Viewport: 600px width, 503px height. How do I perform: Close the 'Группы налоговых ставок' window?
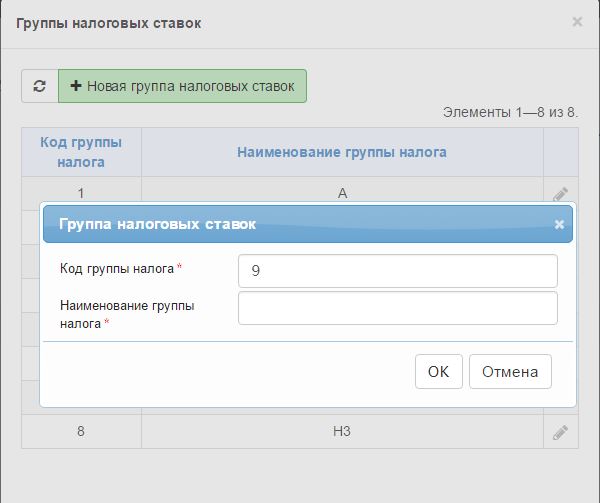577,22
